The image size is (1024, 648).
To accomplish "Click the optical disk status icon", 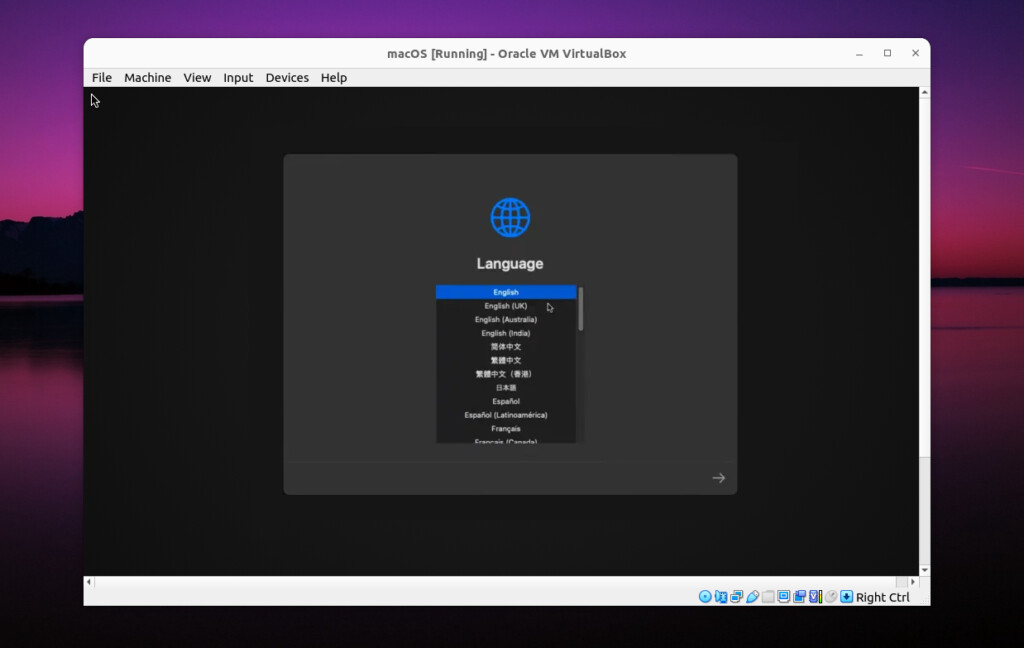I will (x=705, y=597).
